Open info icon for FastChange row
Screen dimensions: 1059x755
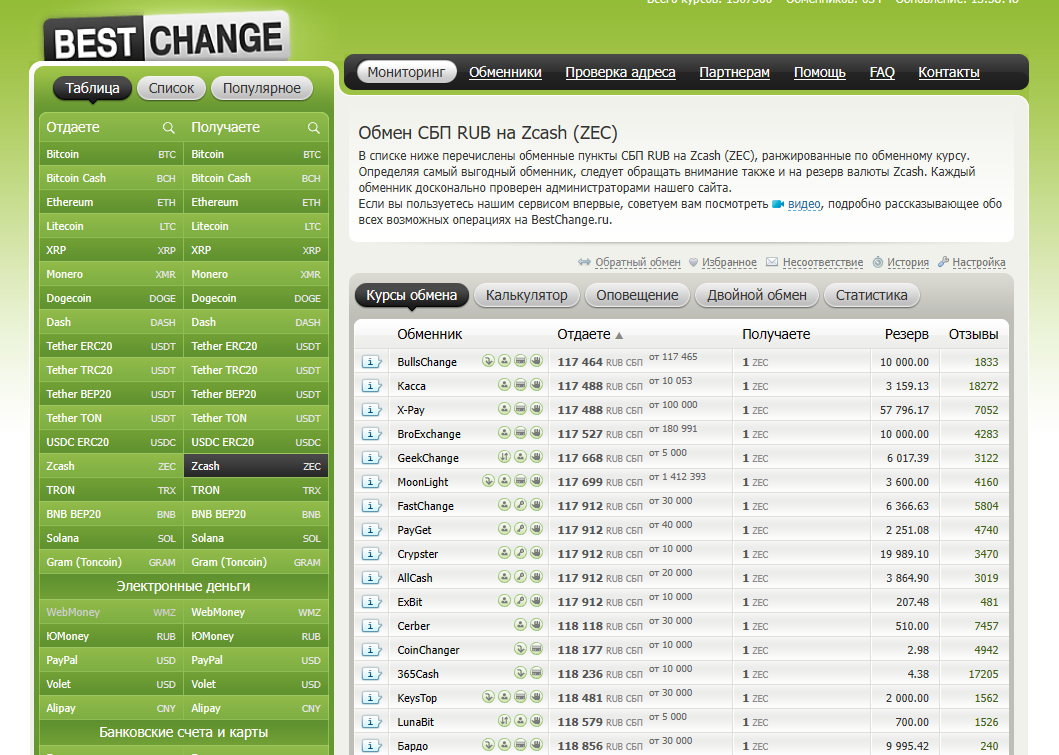371,506
